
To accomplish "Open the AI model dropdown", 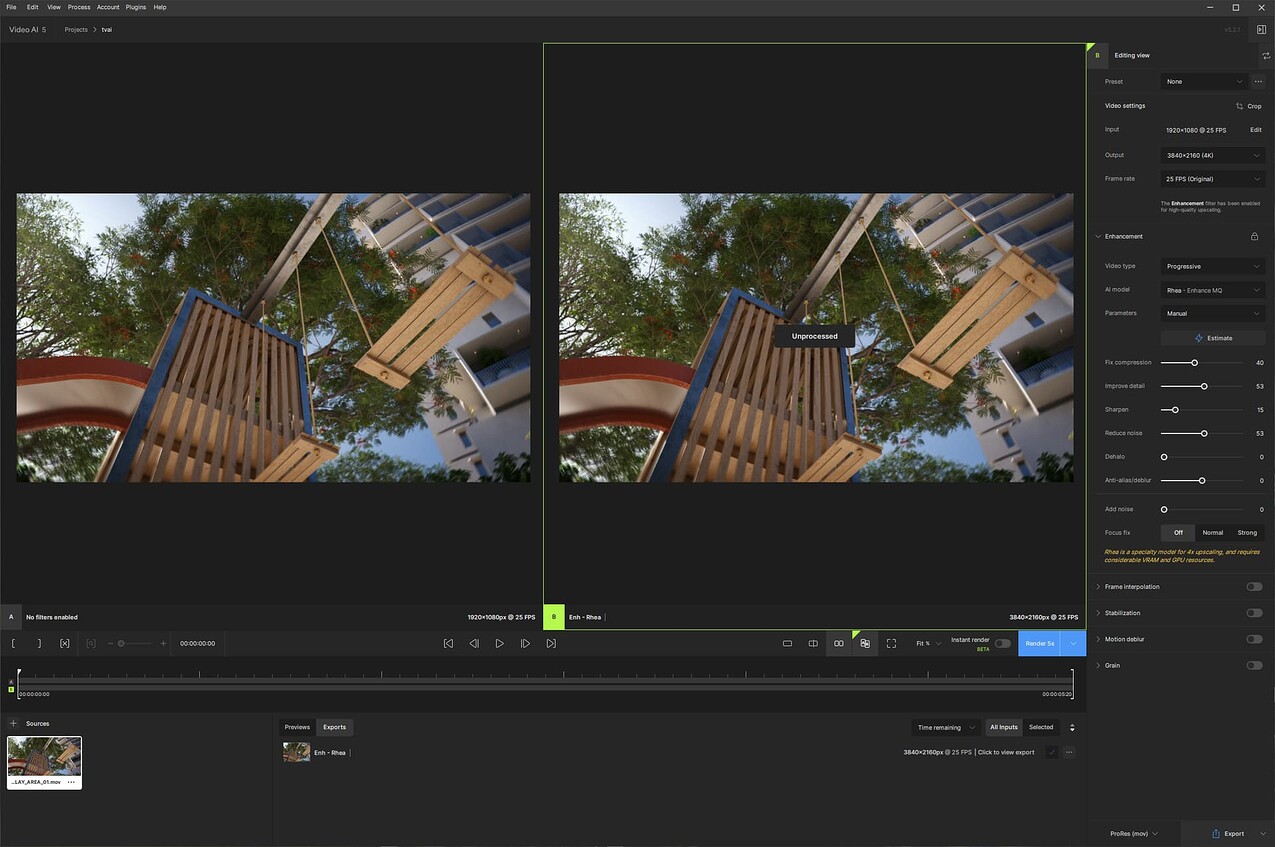I will [x=1213, y=290].
